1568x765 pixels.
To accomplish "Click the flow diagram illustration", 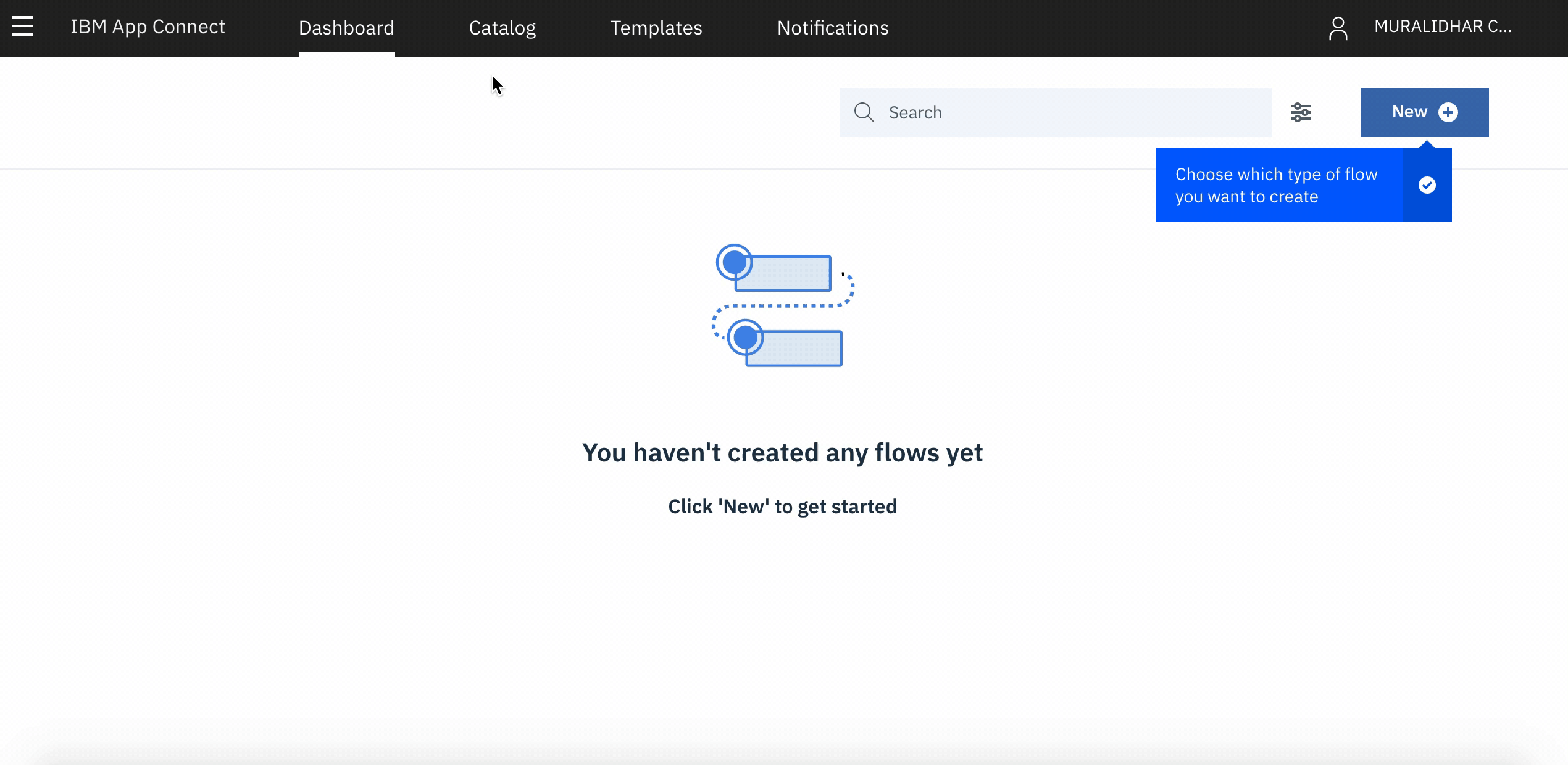I will click(783, 305).
